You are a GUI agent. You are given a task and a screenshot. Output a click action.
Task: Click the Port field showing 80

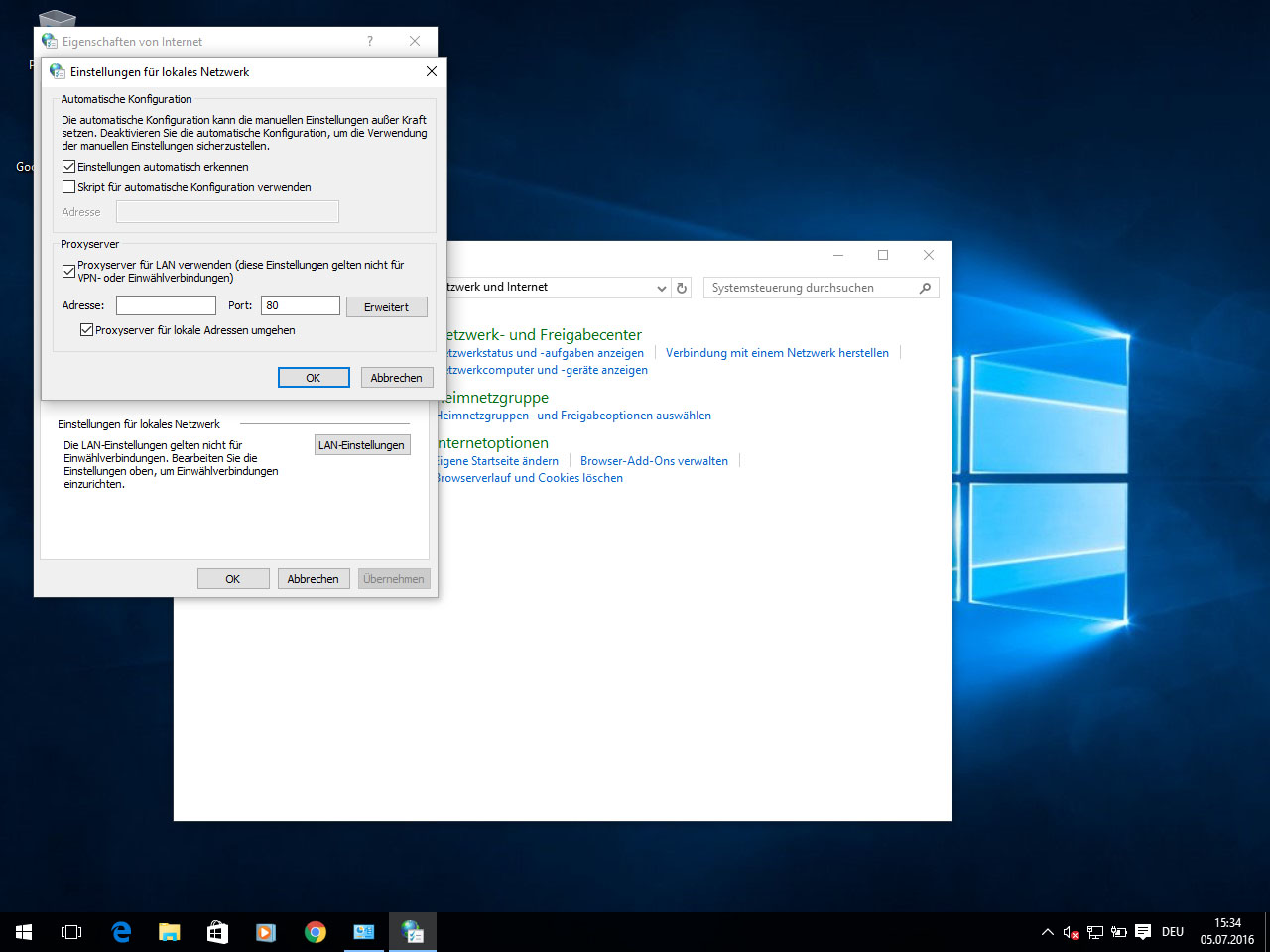[x=301, y=305]
